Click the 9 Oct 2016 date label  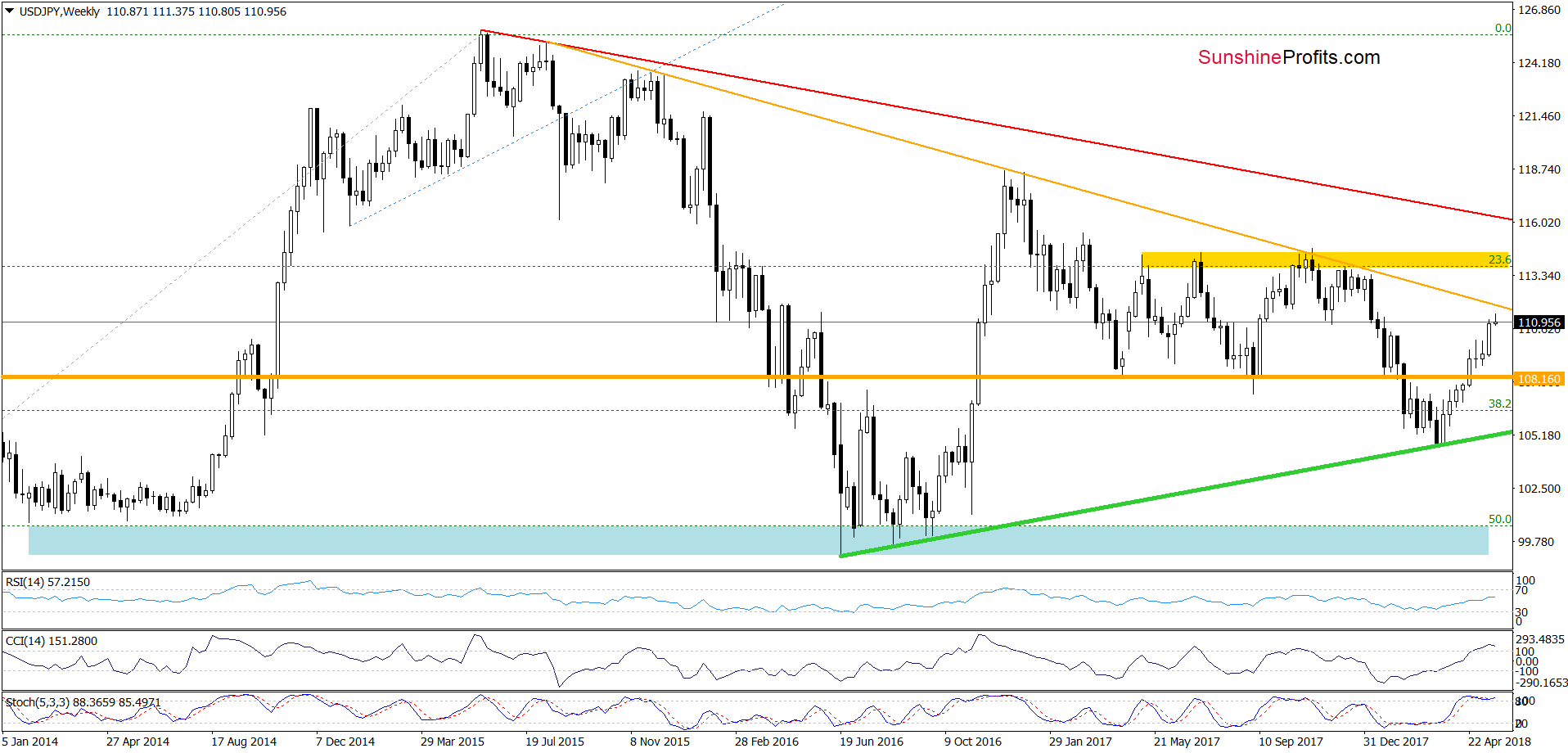pos(973,742)
